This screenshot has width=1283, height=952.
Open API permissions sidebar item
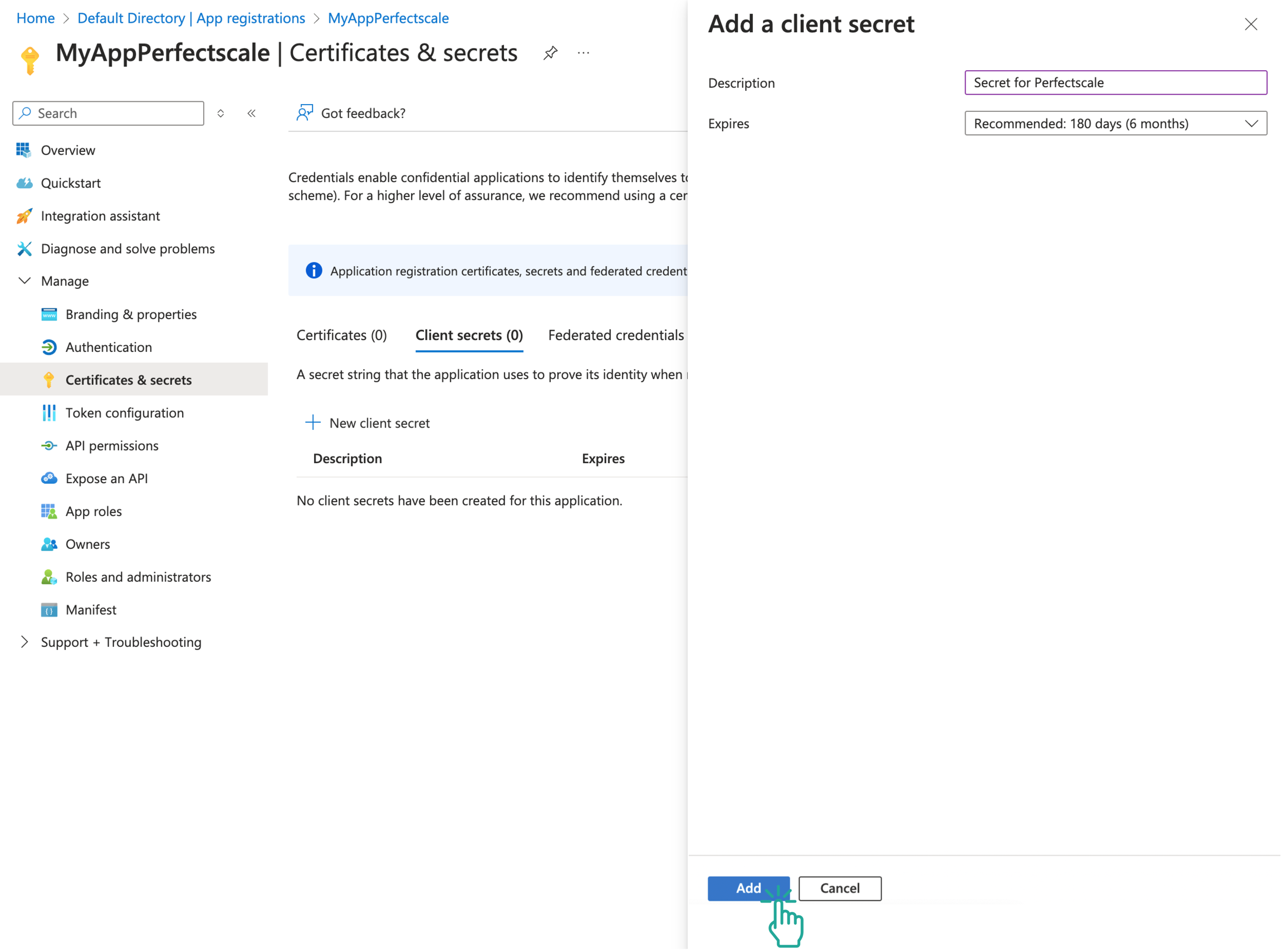[x=112, y=445]
